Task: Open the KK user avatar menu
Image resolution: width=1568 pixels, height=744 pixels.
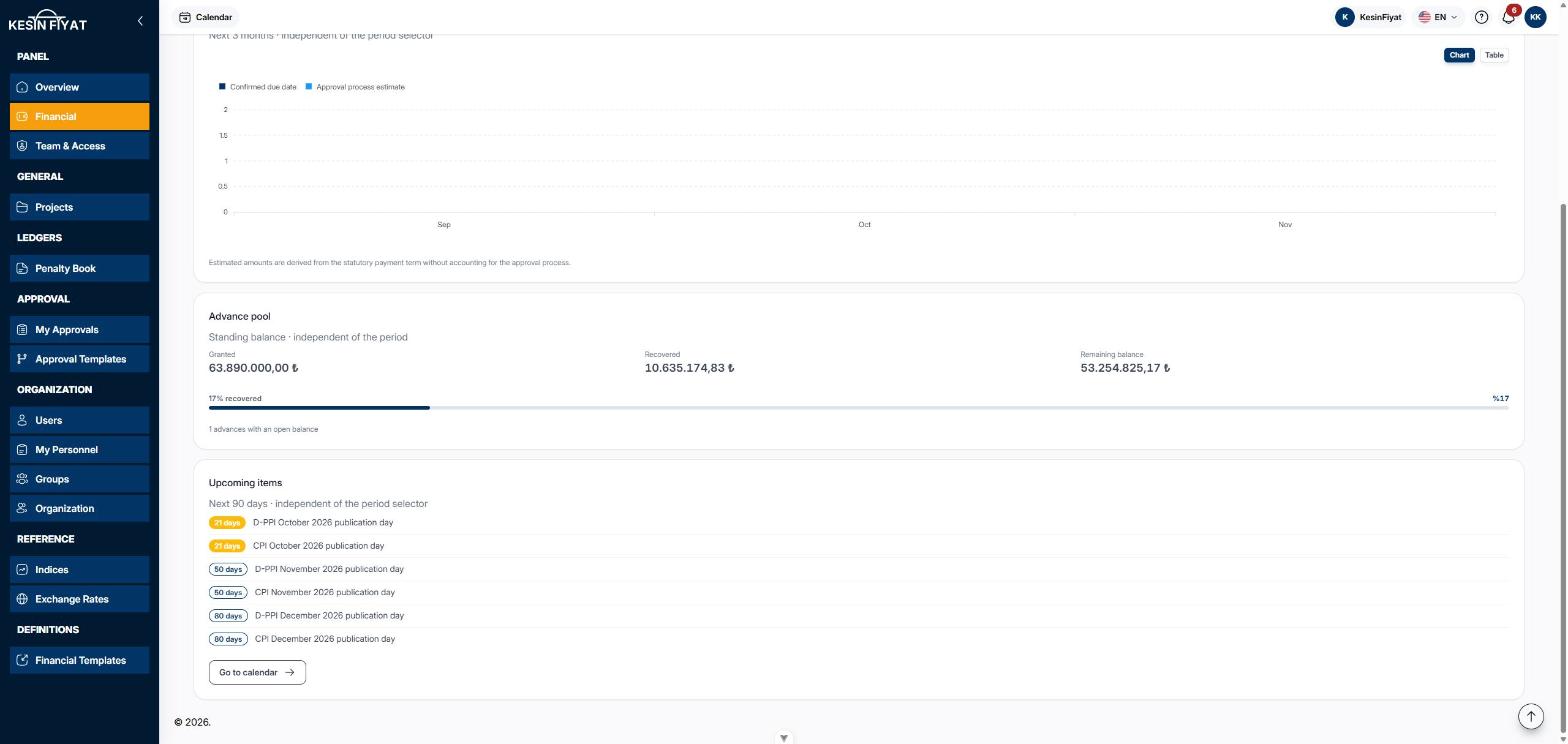Action: click(1535, 17)
